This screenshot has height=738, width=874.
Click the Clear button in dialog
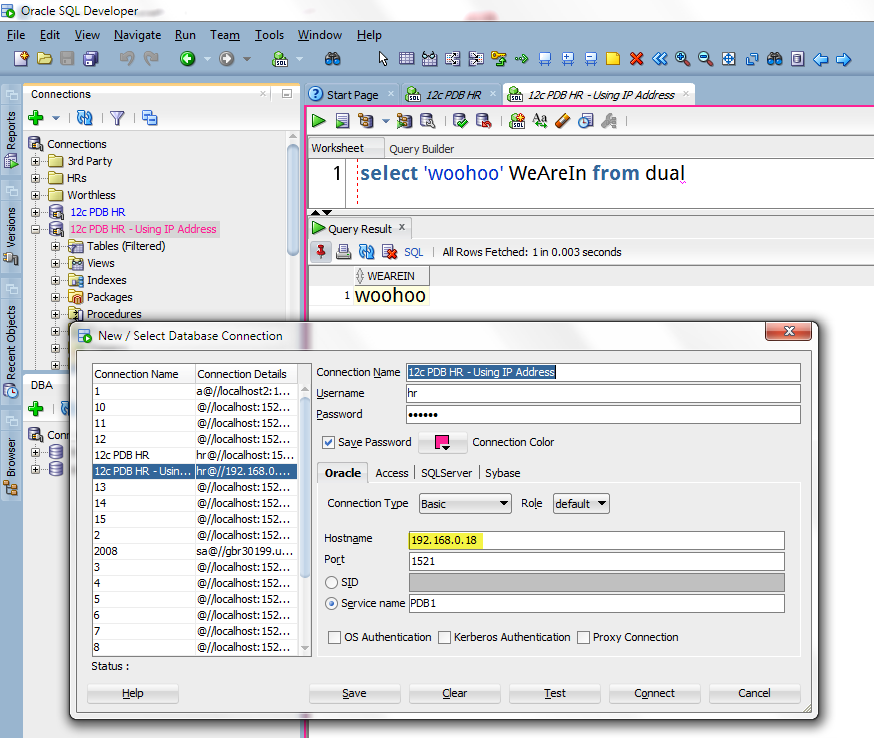[x=454, y=693]
